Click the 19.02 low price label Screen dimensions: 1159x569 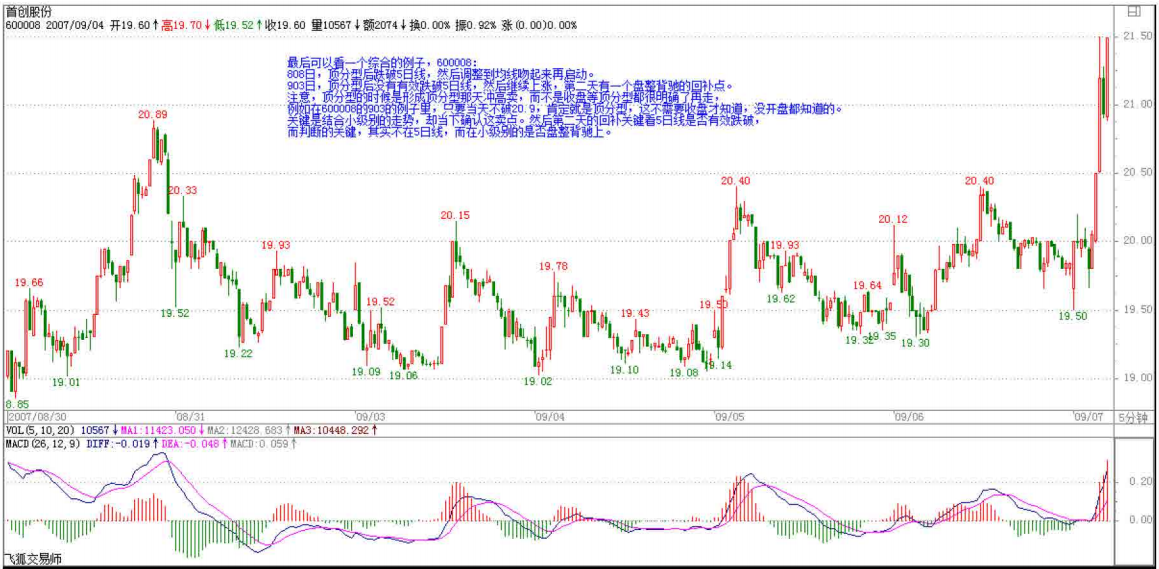[538, 381]
